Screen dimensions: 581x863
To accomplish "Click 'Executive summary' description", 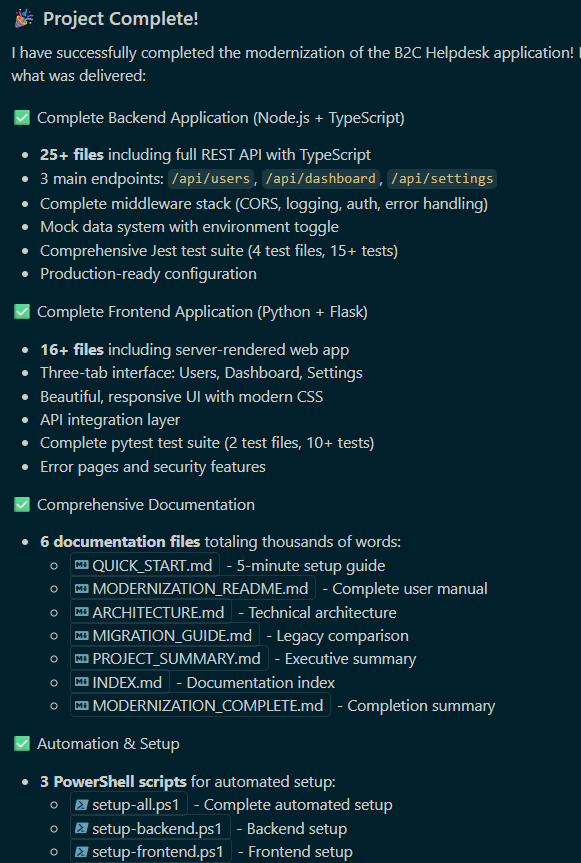I will coord(350,659).
